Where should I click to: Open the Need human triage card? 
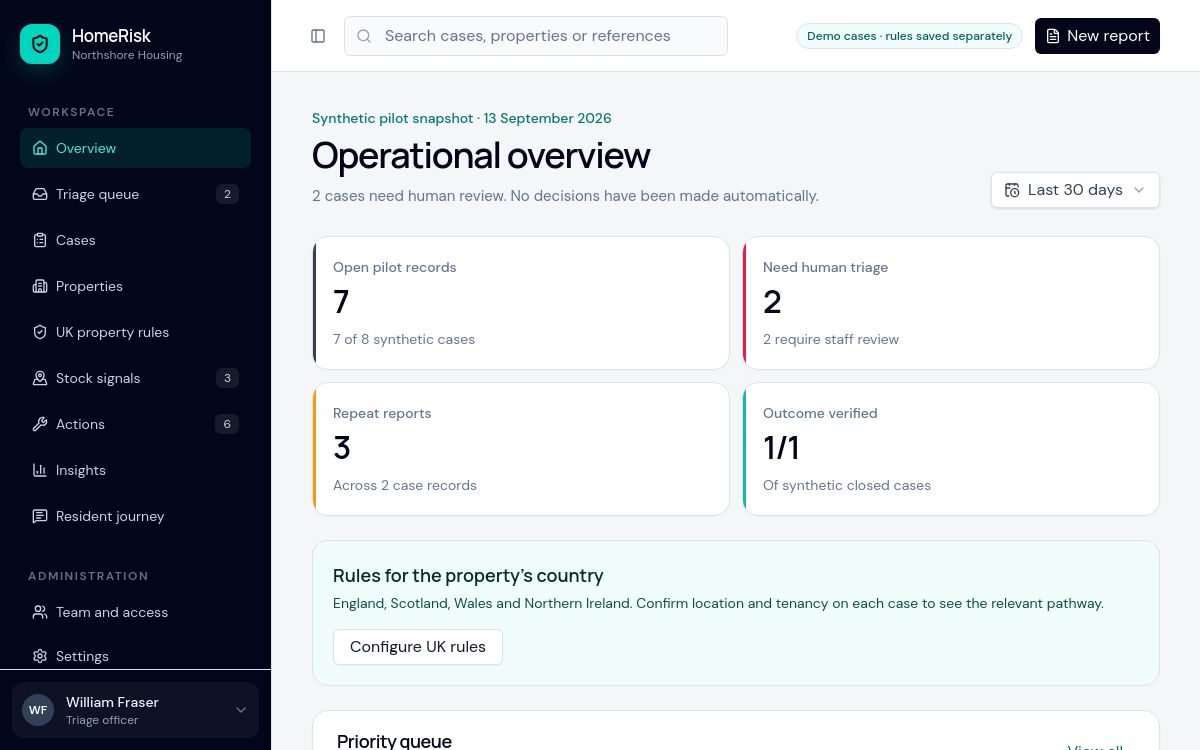951,303
